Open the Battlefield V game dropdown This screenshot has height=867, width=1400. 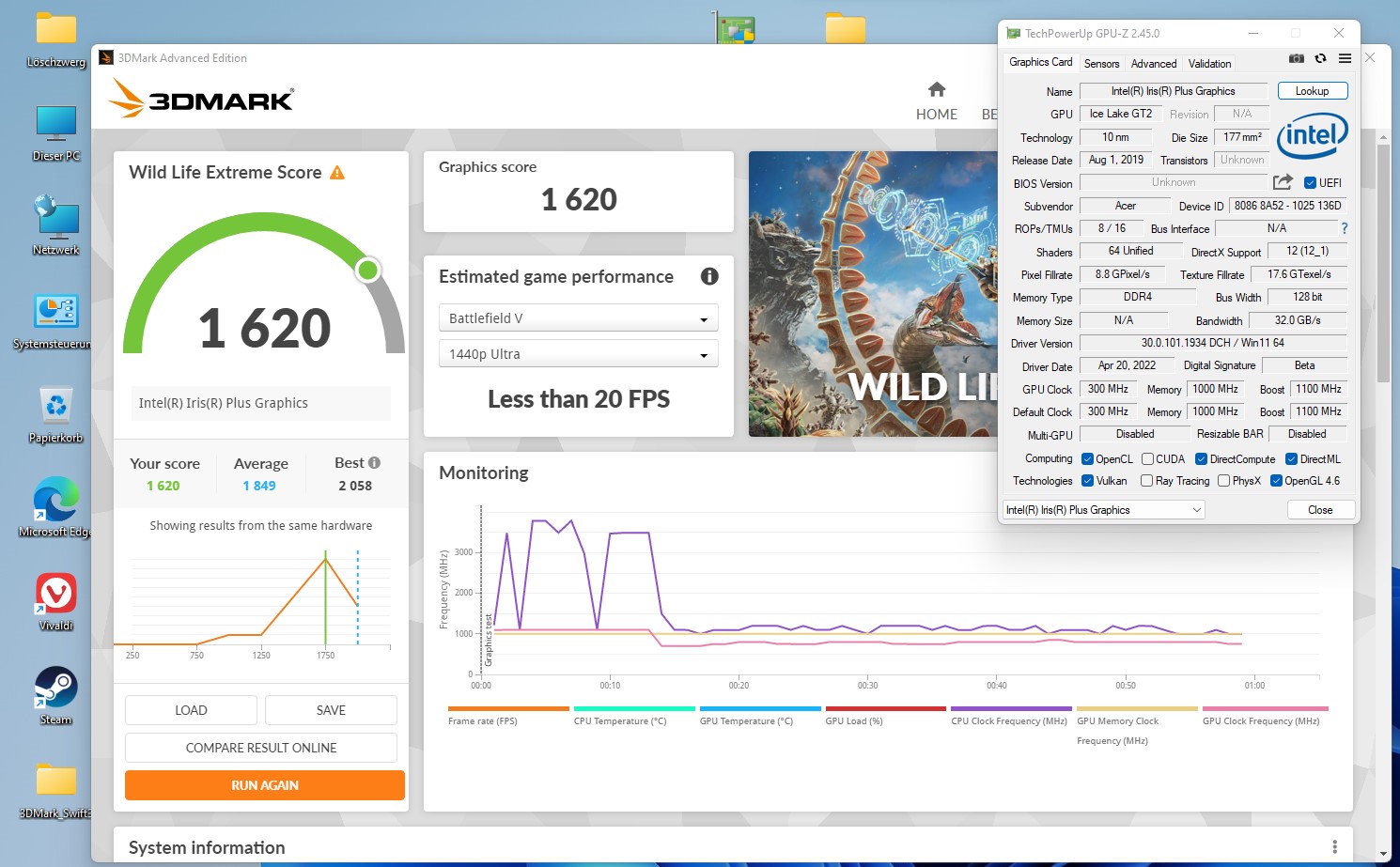click(579, 318)
